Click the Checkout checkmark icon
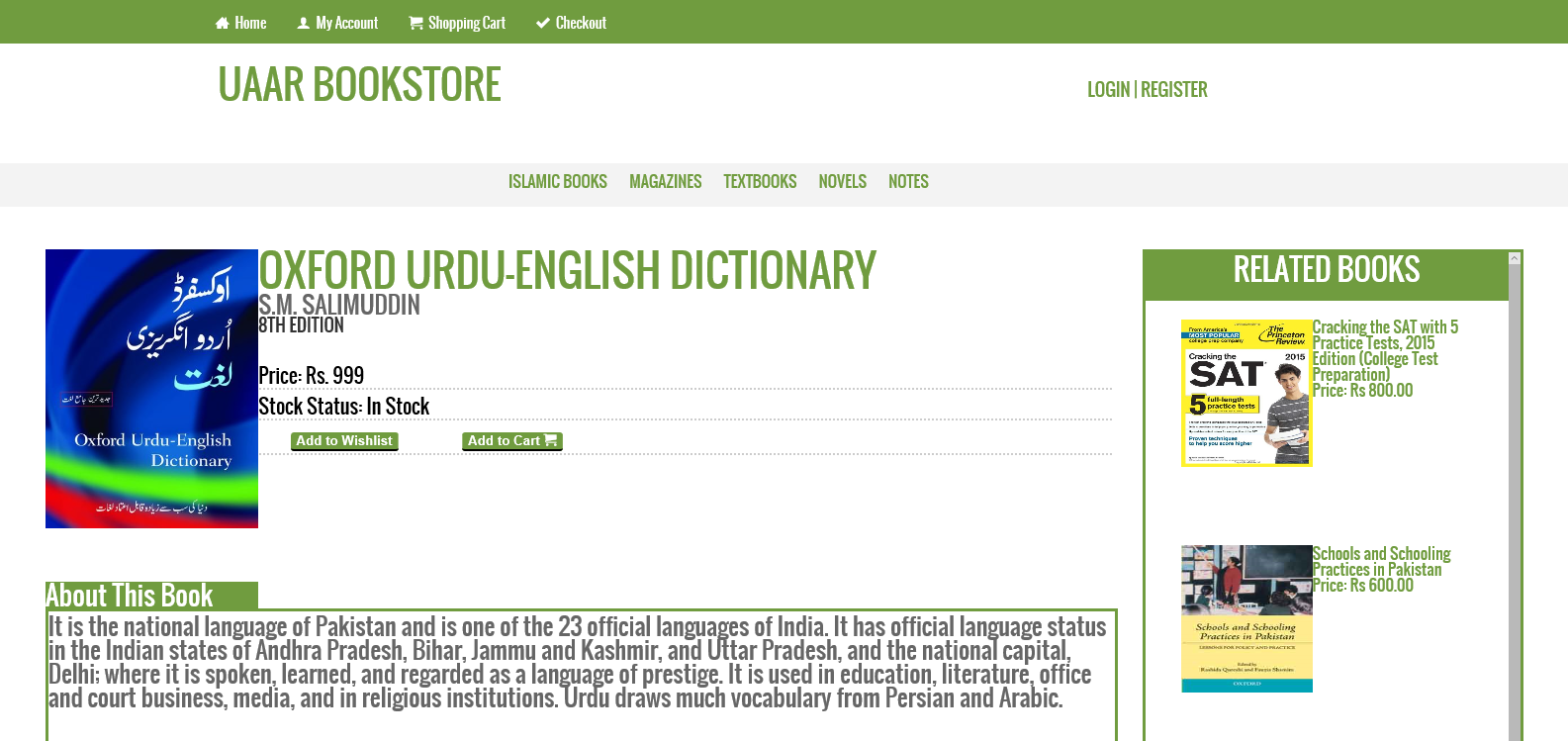Image resolution: width=1568 pixels, height=741 pixels. (543, 23)
